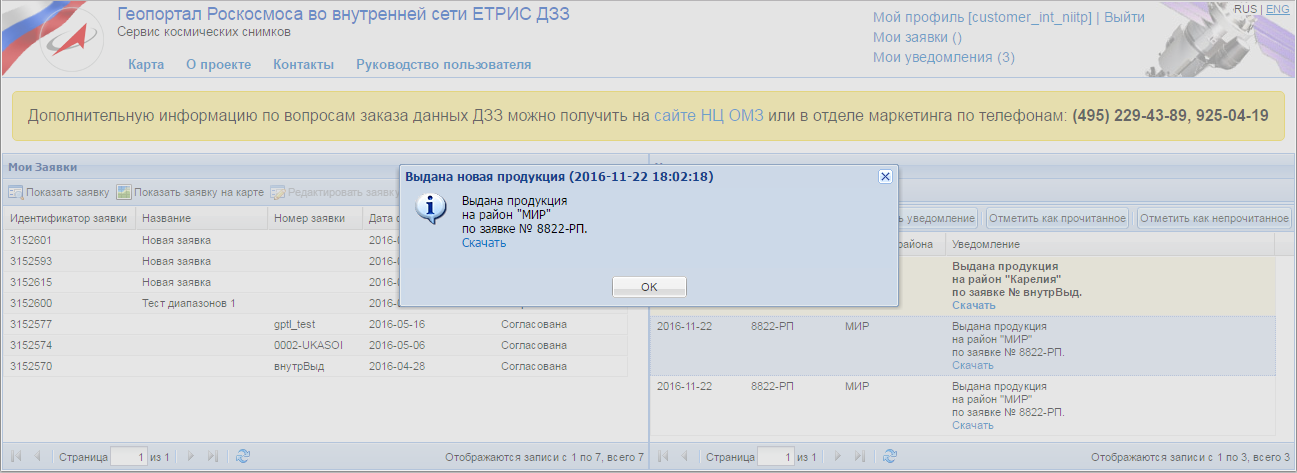The image size is (1297, 473).
Task: Refresh the notifications grid
Action: coord(889,456)
